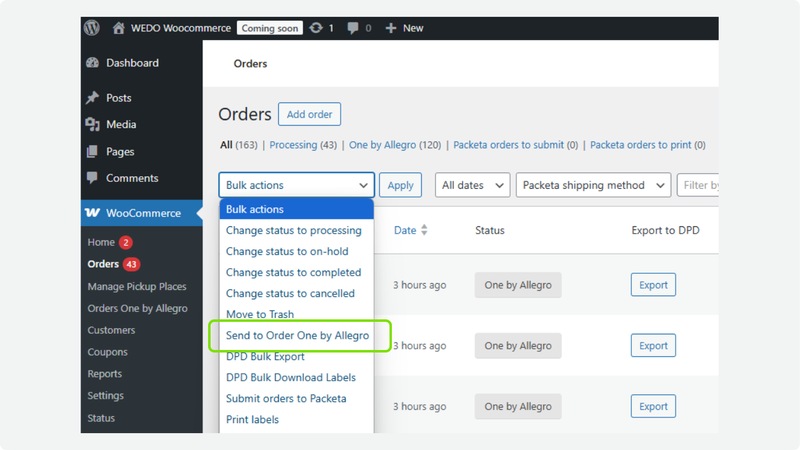Click the Status column header
Viewport: 800px width, 450px height.
click(x=490, y=230)
